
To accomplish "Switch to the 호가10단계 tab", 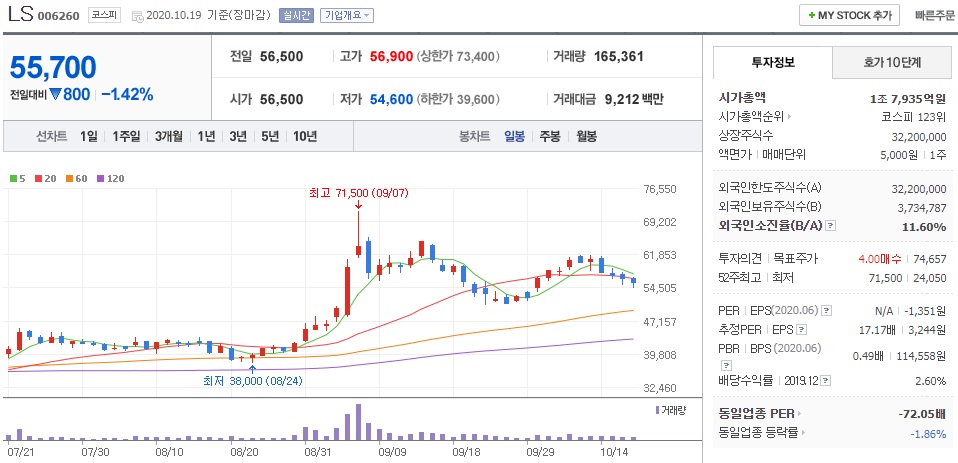I will pos(892,62).
